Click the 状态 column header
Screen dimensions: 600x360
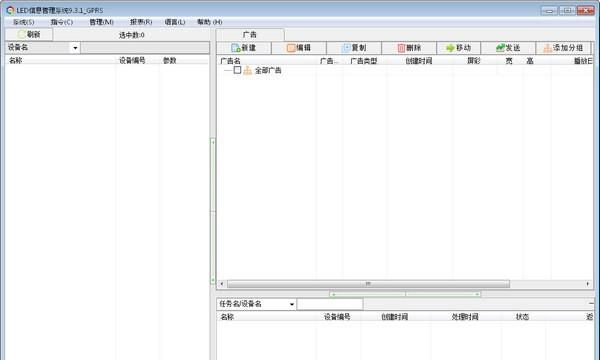(522, 317)
